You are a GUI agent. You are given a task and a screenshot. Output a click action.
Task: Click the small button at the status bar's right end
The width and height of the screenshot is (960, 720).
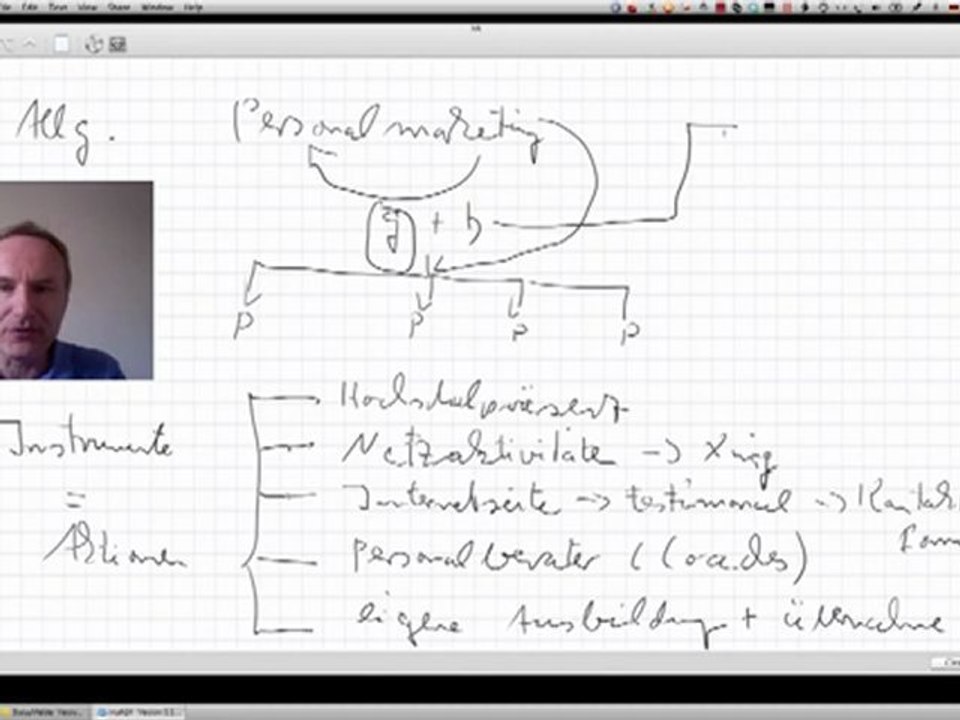(946, 662)
